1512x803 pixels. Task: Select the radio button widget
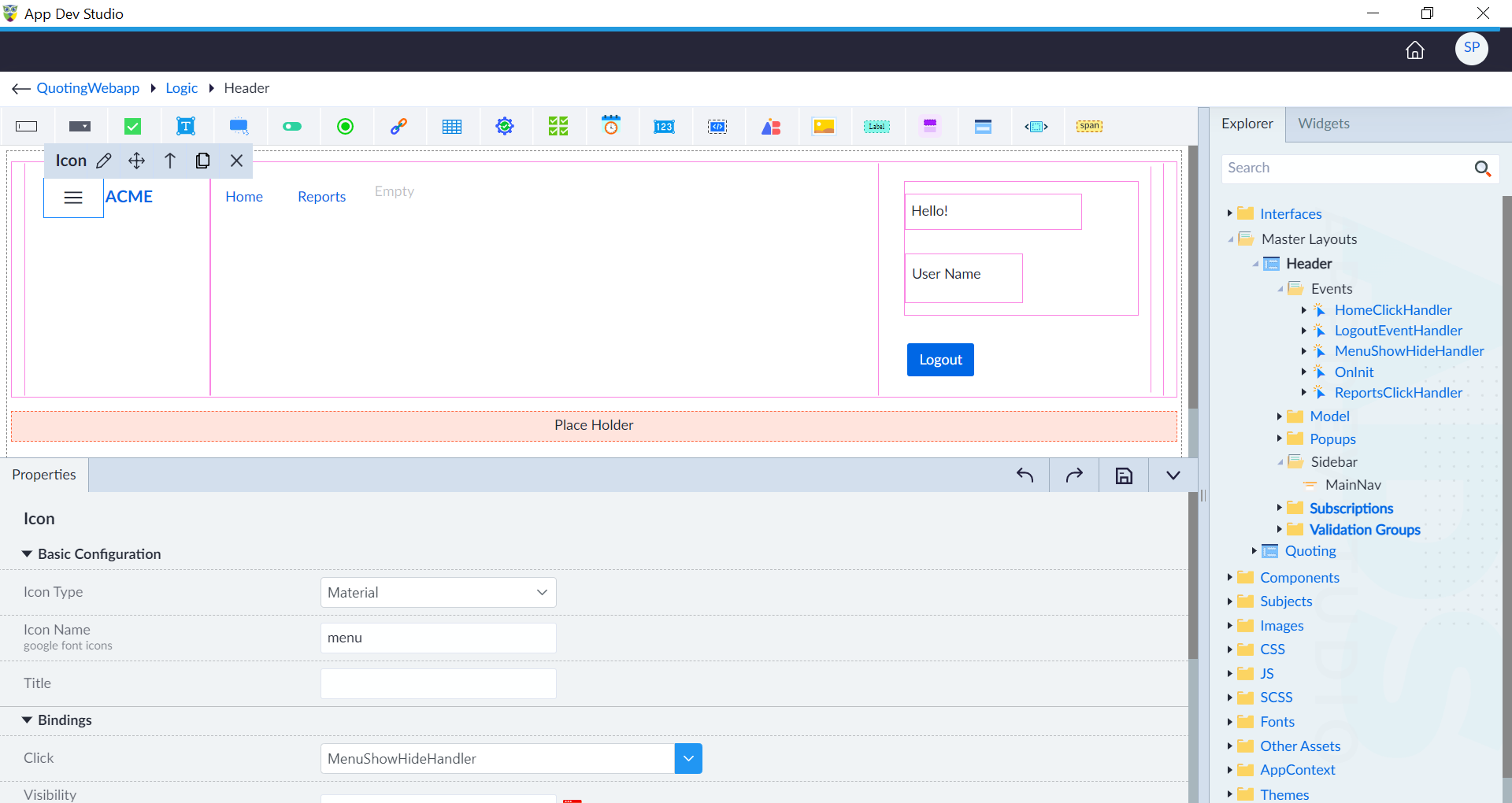345,126
